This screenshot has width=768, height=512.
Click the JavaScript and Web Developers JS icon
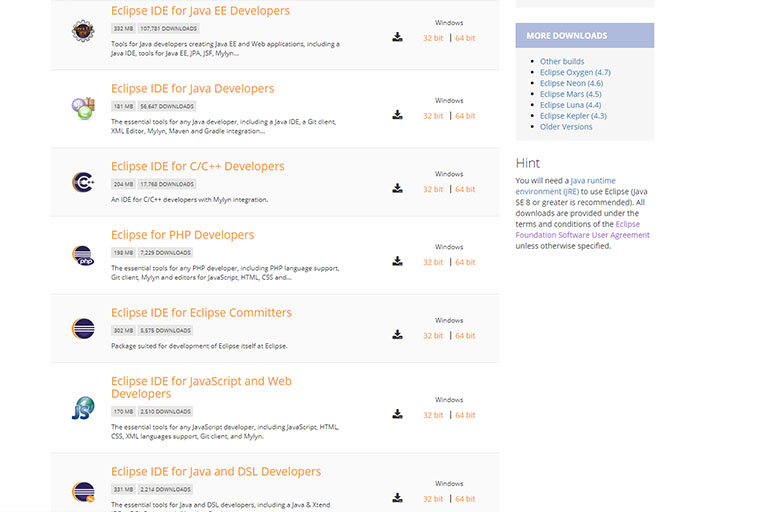point(83,408)
